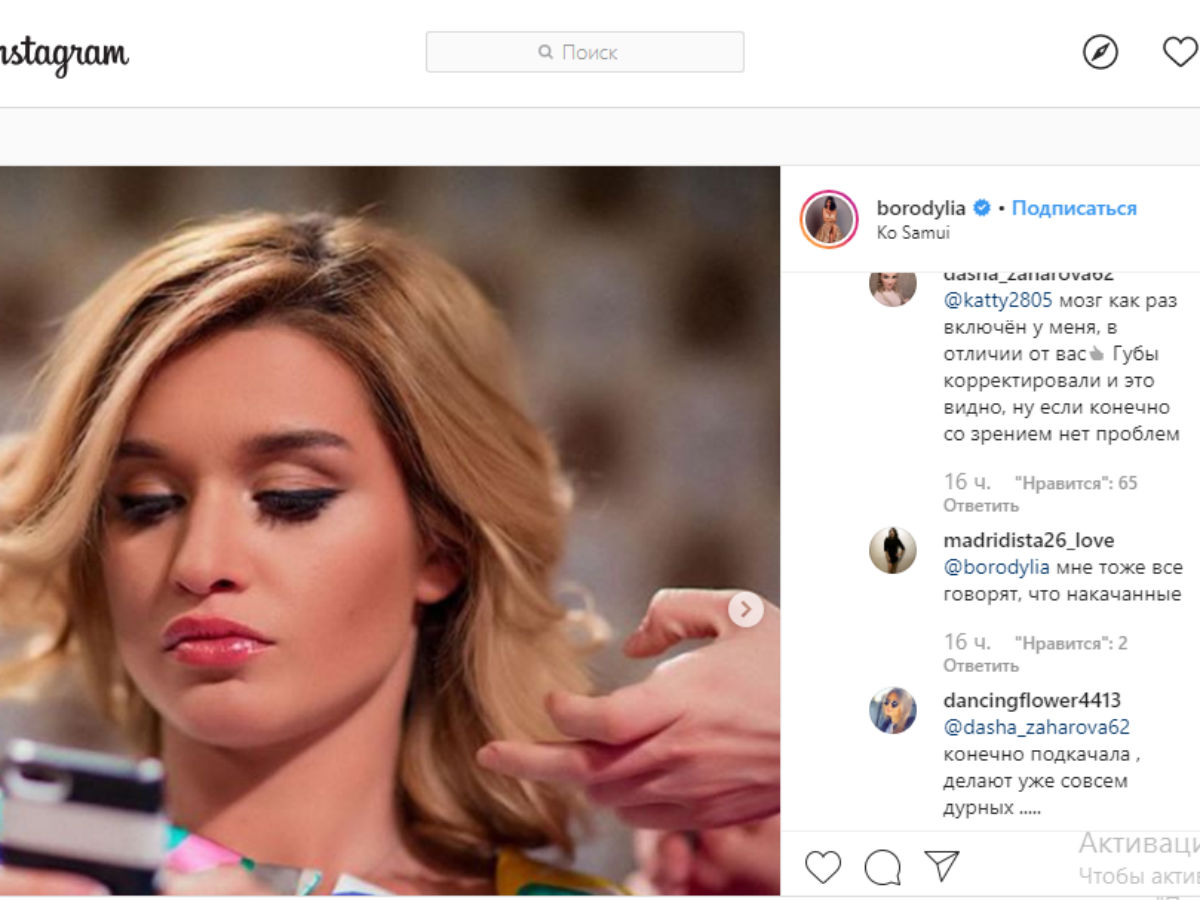Open the Explore compass icon
The width and height of the screenshot is (1200, 900).
[x=1100, y=52]
